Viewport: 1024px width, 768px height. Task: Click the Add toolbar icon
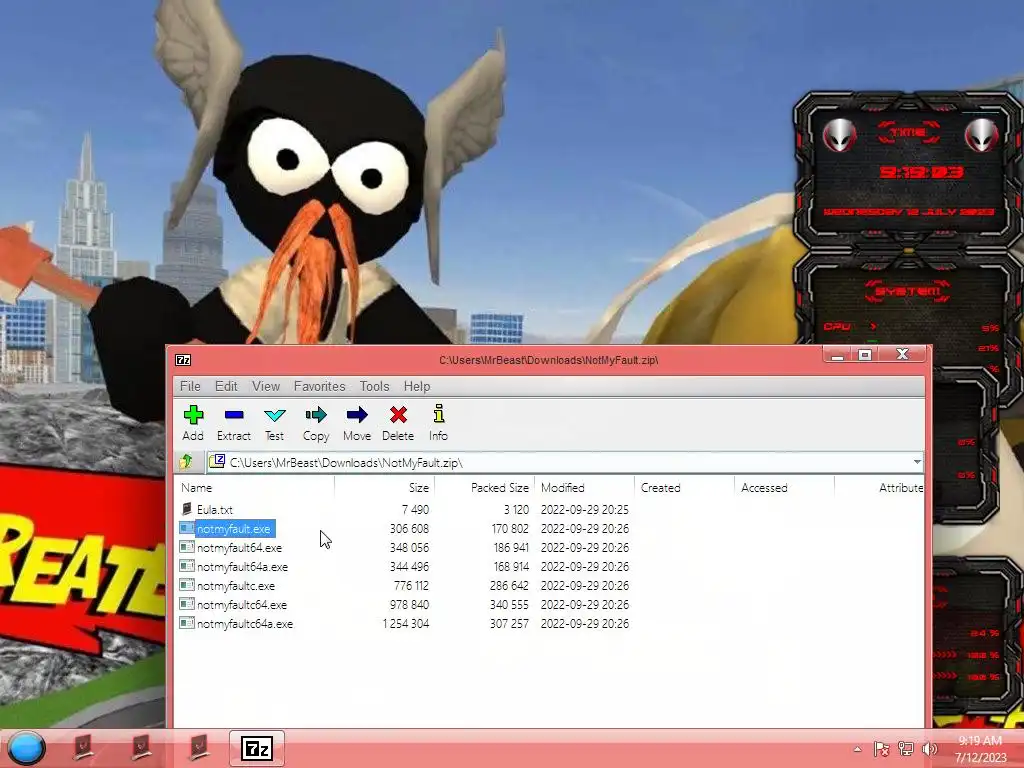point(193,415)
